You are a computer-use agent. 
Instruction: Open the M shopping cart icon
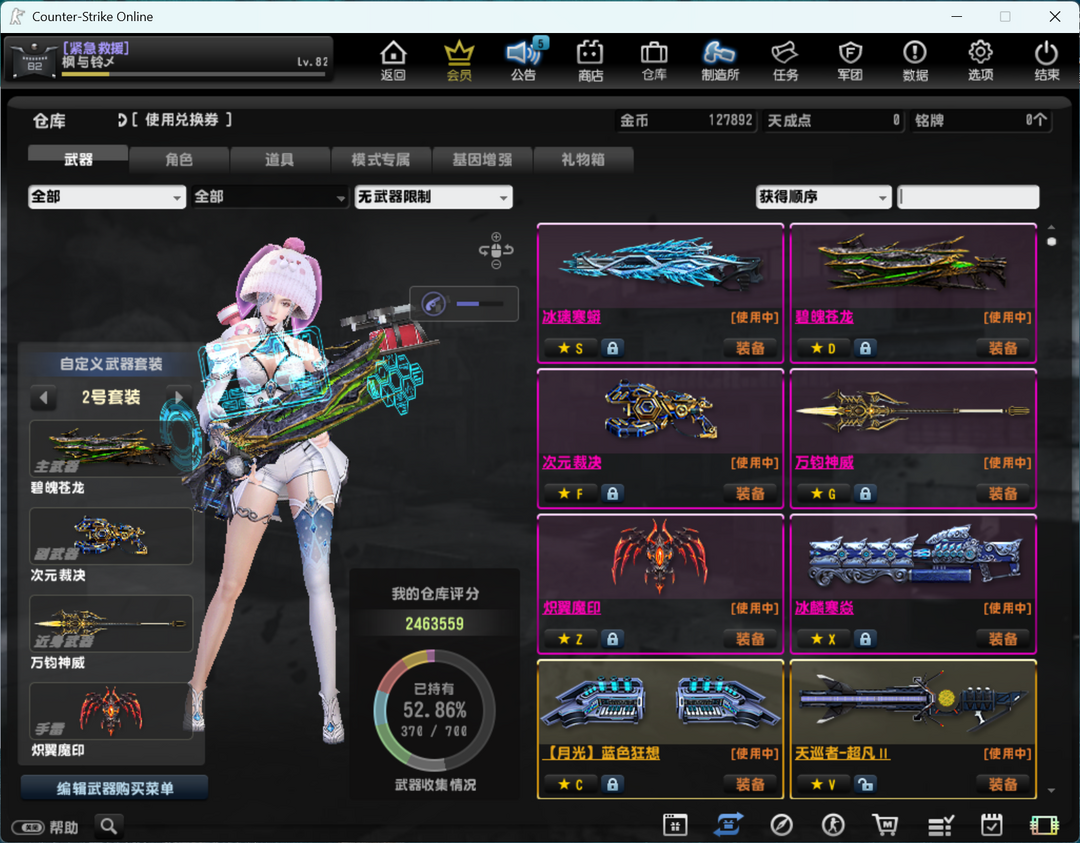tap(885, 824)
